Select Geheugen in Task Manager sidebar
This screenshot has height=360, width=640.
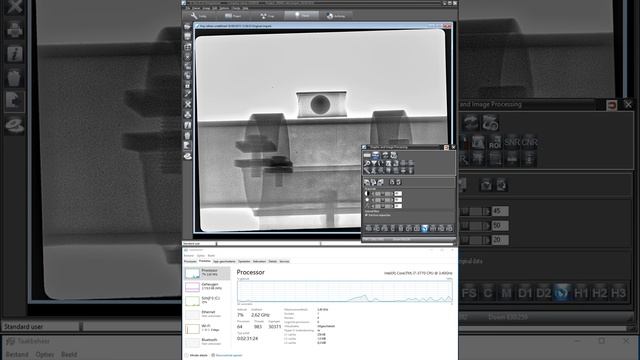click(207, 287)
